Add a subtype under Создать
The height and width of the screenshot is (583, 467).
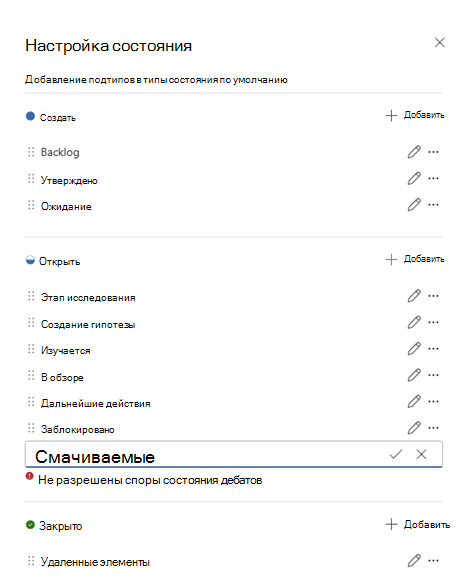click(415, 115)
